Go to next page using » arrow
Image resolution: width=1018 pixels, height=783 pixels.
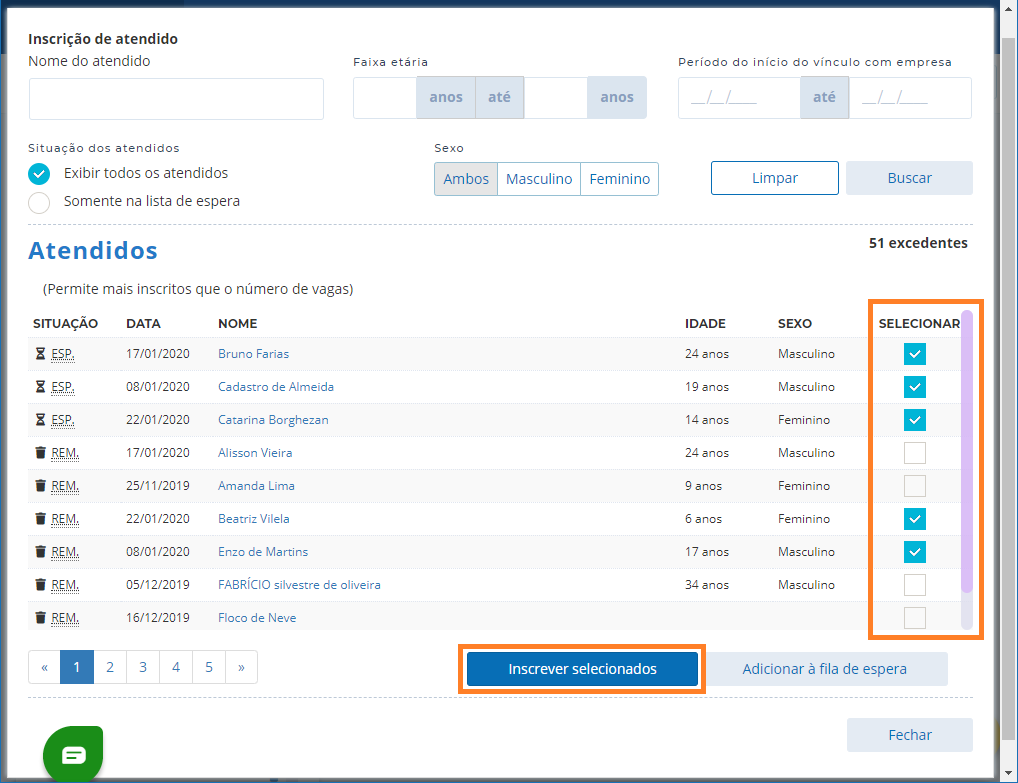point(241,667)
